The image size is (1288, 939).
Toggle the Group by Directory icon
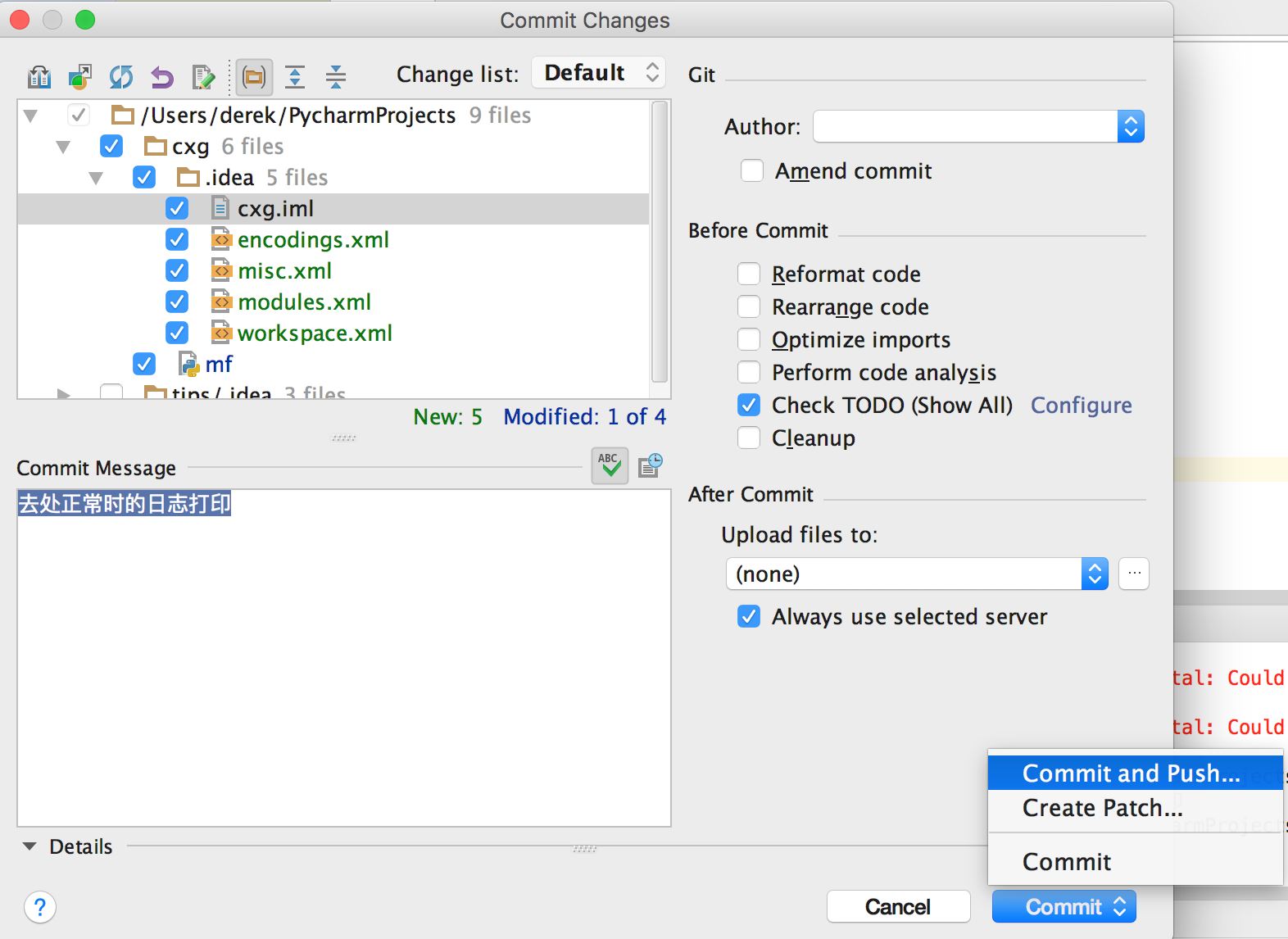pos(254,77)
